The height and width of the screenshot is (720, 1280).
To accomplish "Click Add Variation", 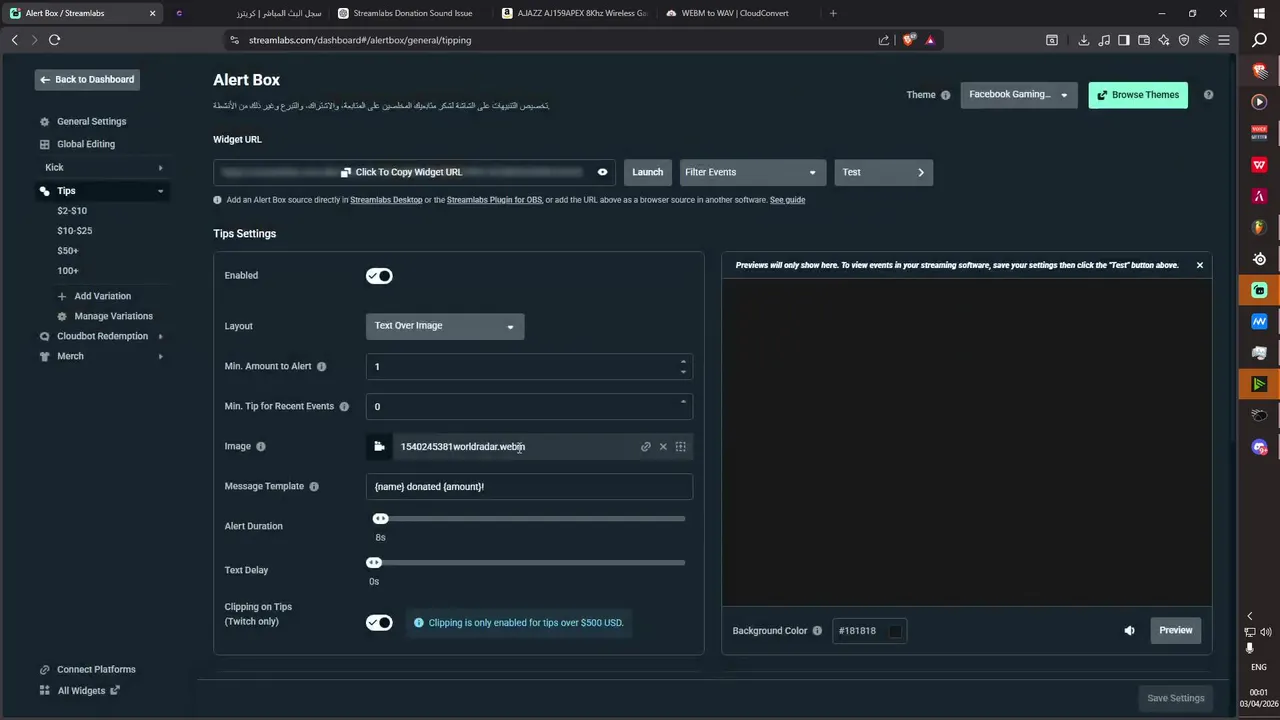I will click(x=94, y=296).
